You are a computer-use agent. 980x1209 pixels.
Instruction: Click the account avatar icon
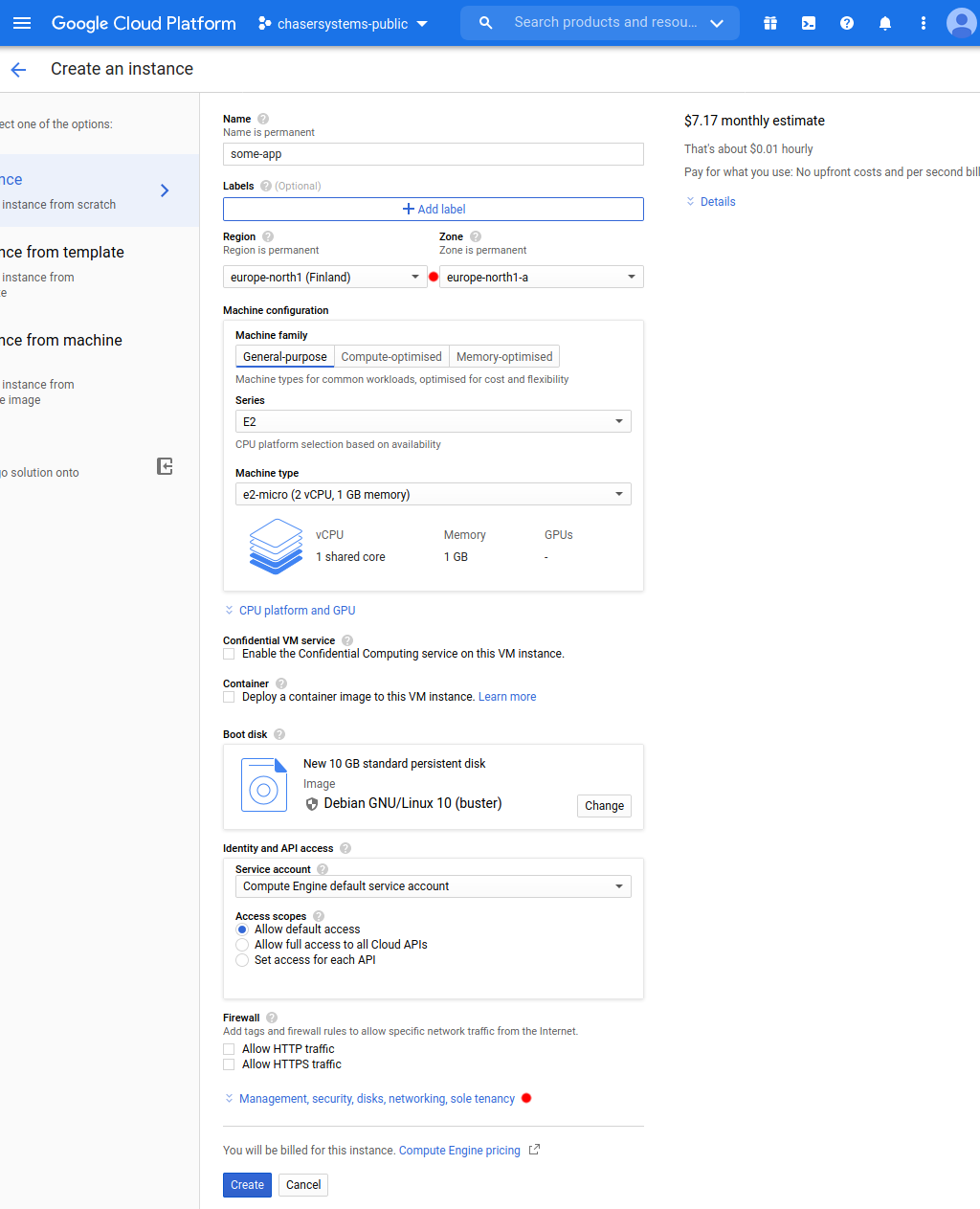[961, 23]
